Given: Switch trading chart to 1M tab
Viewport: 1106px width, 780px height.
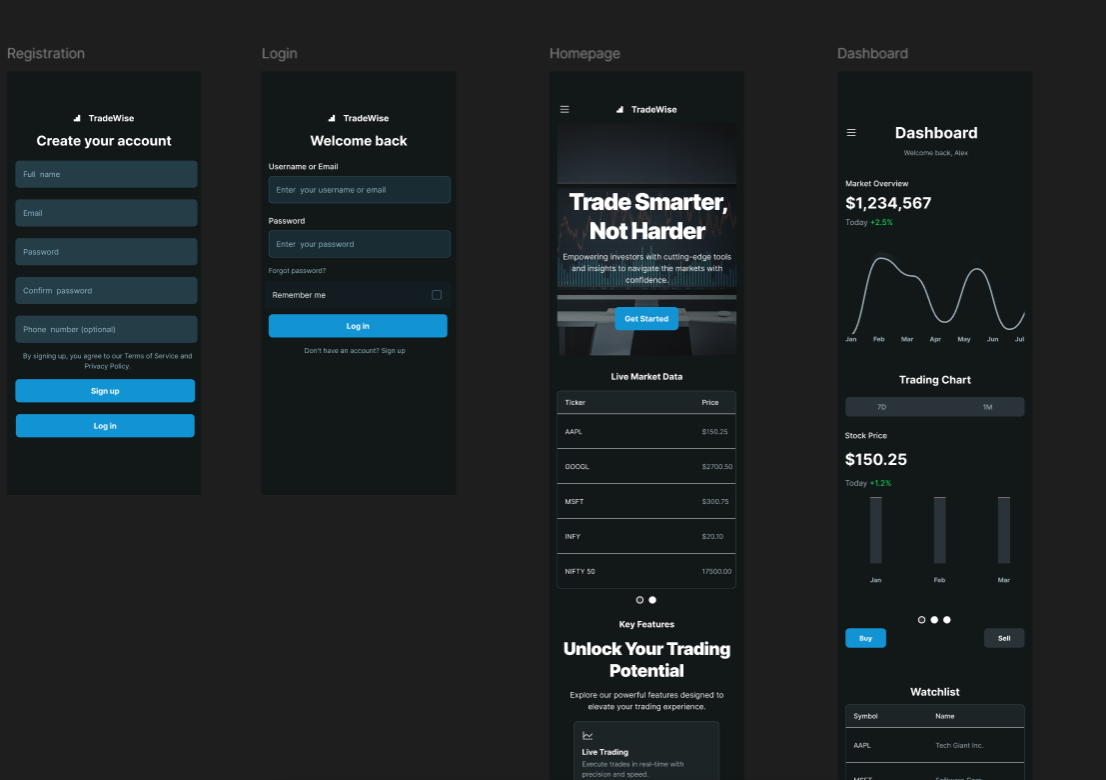Looking at the screenshot, I should tap(987, 407).
